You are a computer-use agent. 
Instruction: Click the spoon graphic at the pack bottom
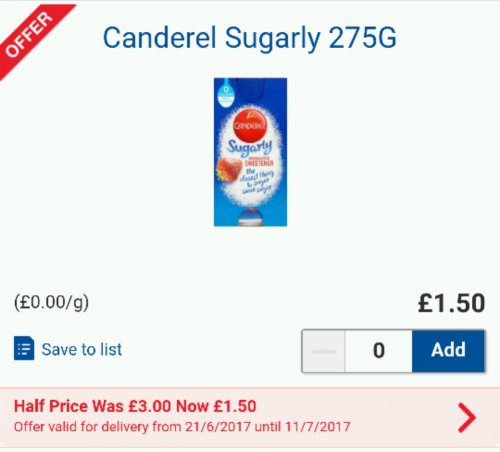251,217
